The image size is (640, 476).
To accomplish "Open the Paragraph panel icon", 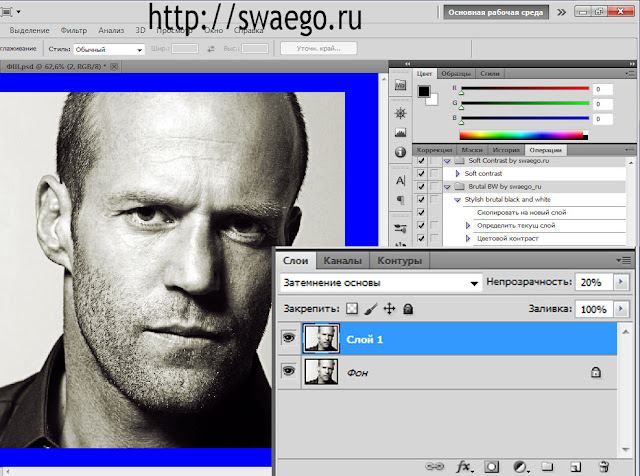I will tap(400, 200).
